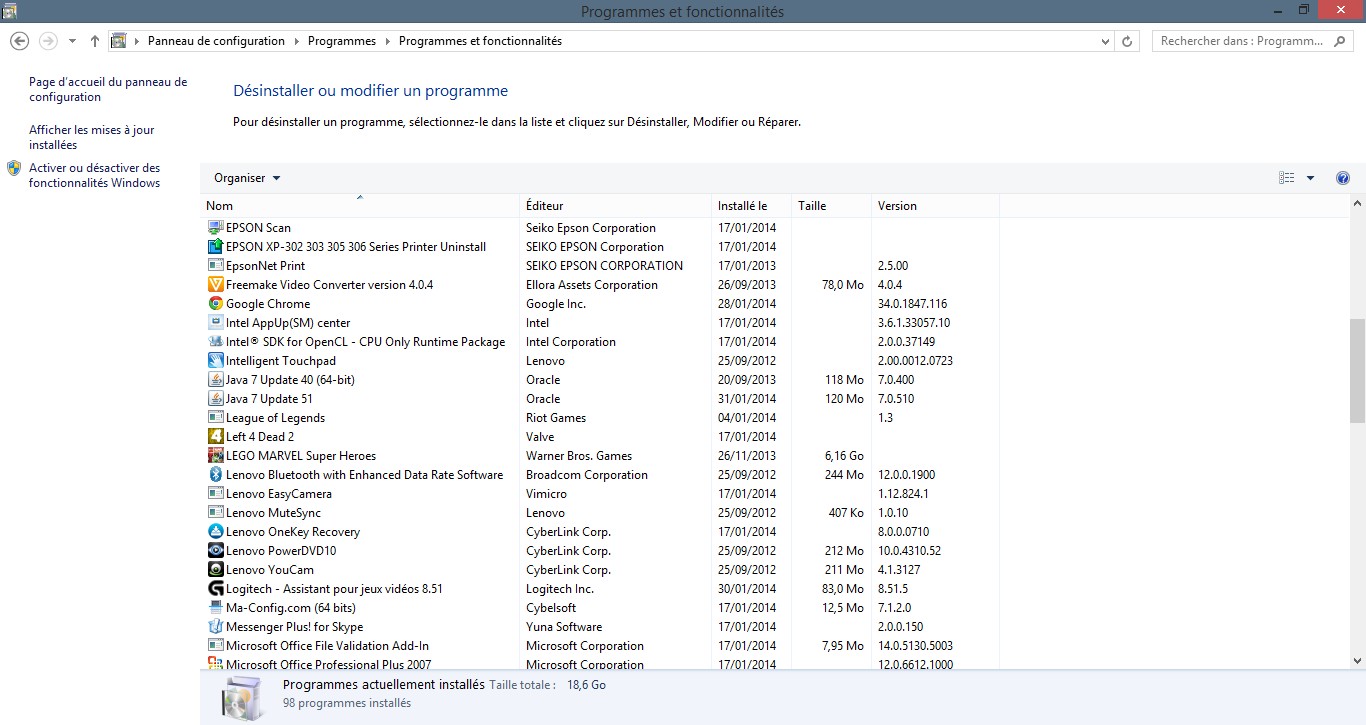Image resolution: width=1366 pixels, height=725 pixels.
Task: Go back with the back arrow
Action: (x=19, y=41)
